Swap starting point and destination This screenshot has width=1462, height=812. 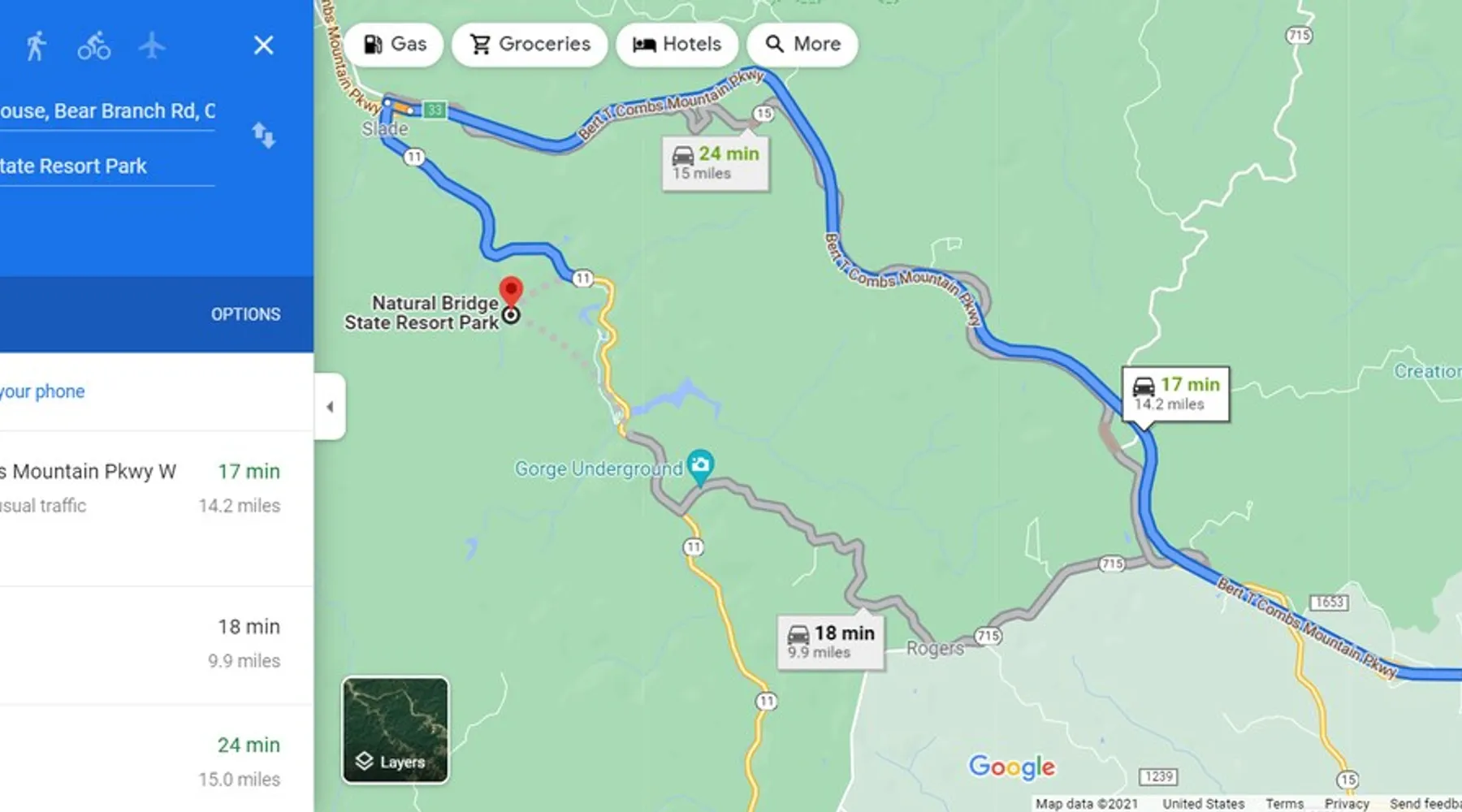263,135
